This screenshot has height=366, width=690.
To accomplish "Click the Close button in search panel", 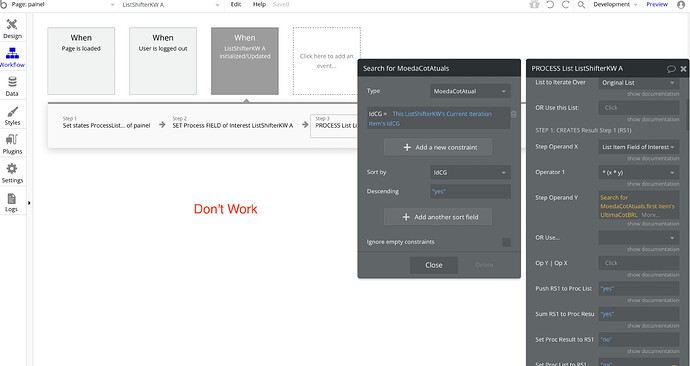I will pyautogui.click(x=434, y=265).
